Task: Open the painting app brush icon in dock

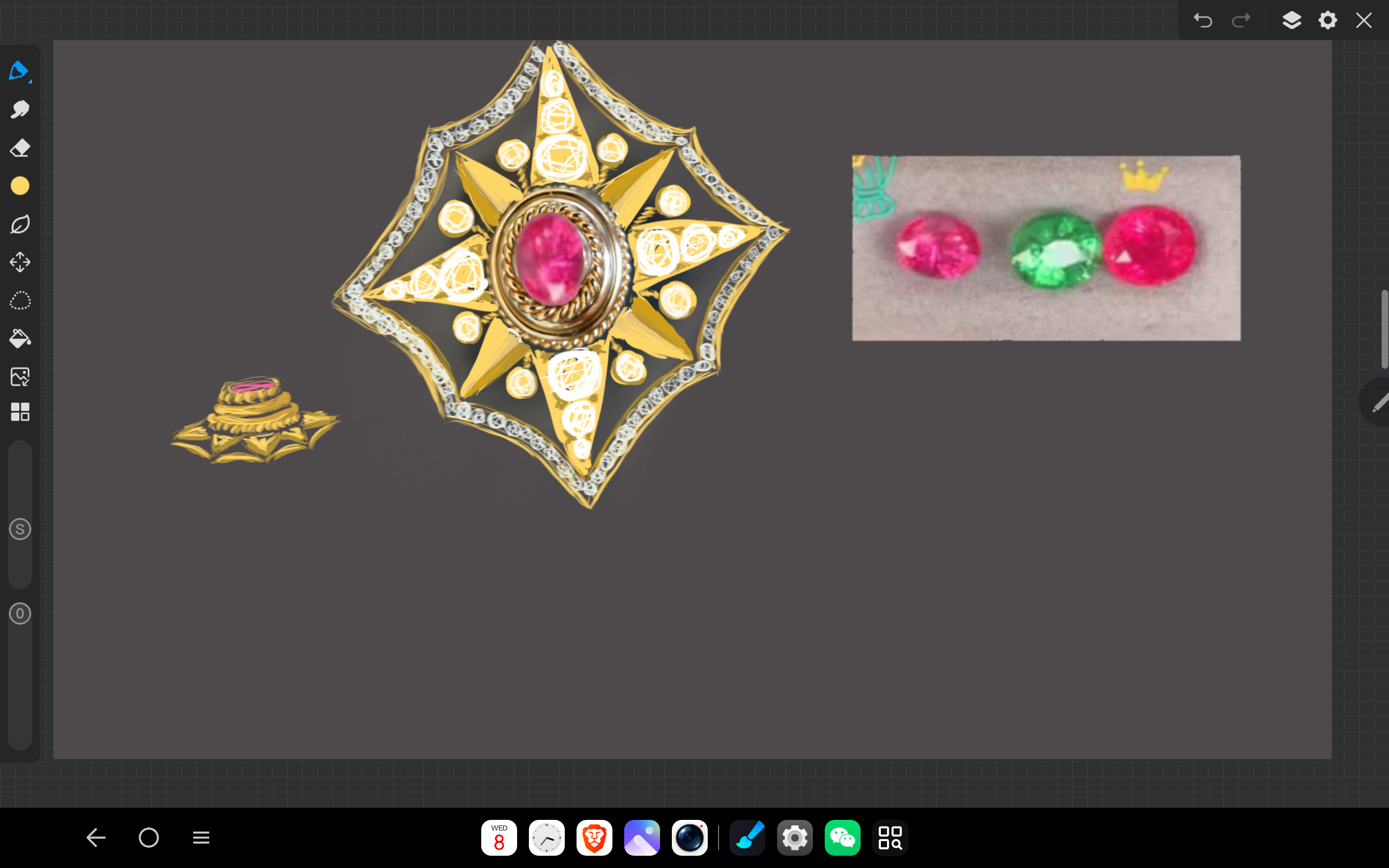Action: click(747, 838)
